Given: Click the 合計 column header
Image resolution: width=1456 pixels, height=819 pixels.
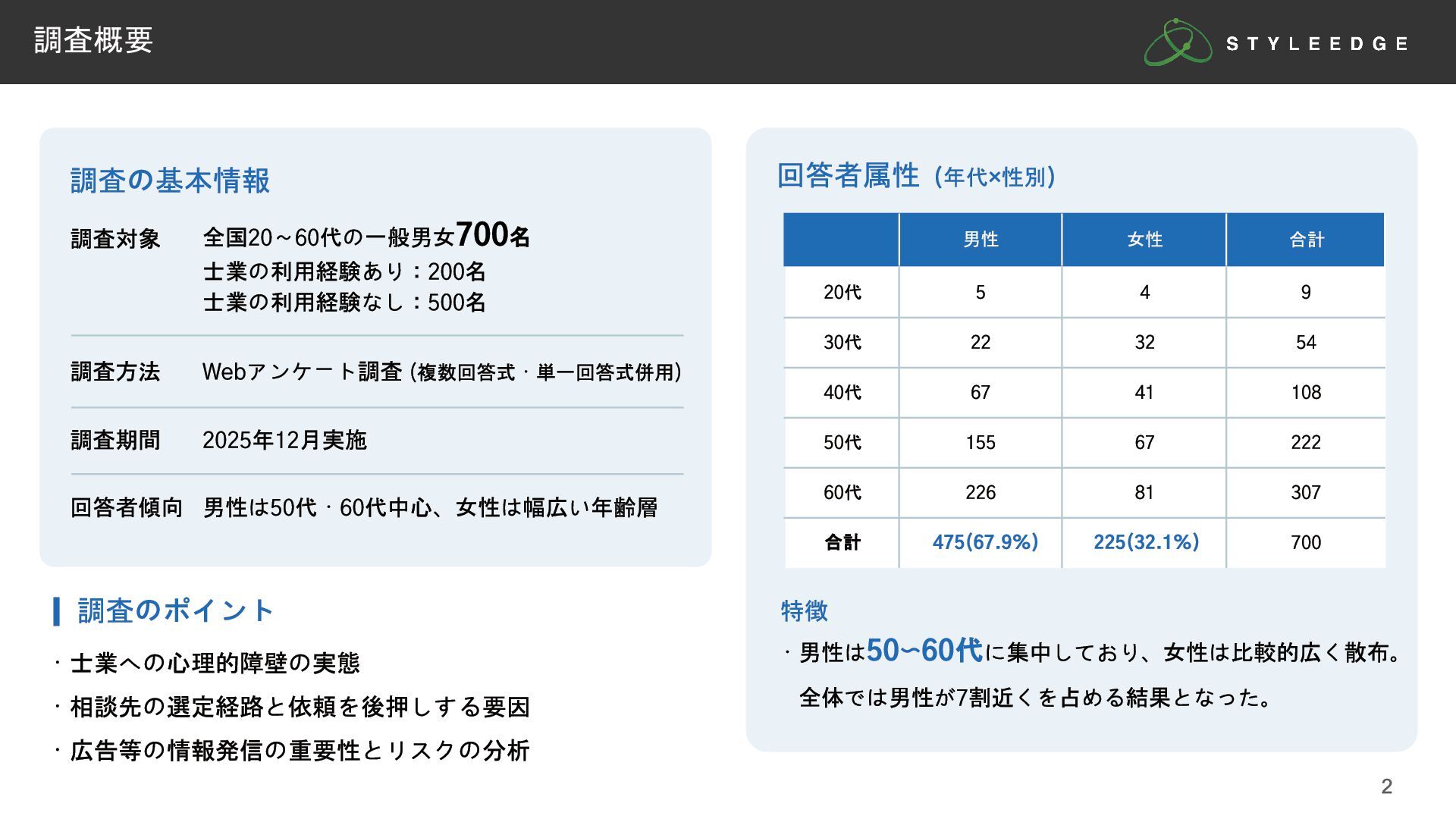Looking at the screenshot, I should 1306,240.
